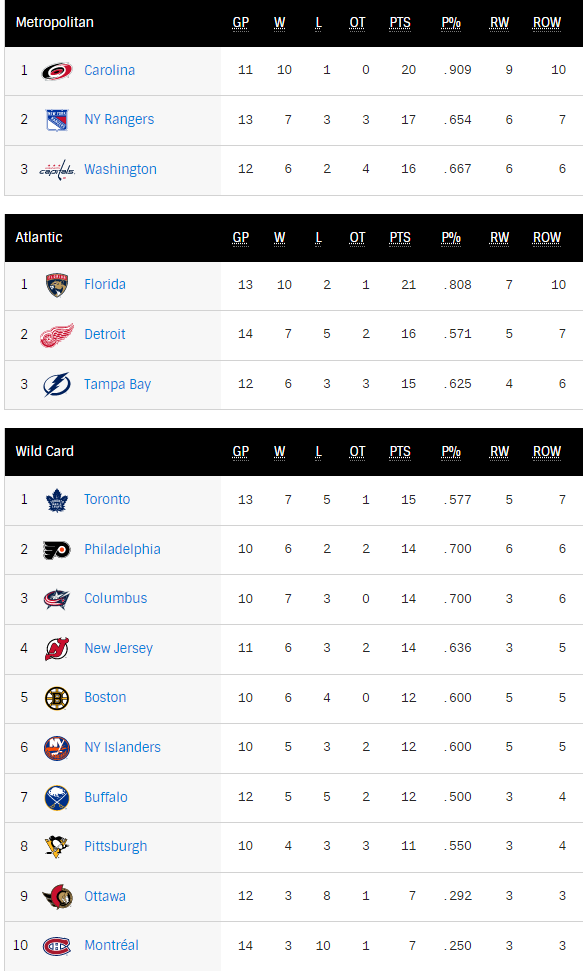Click the Toronto Maple Leafs logo
The width and height of the screenshot is (583, 971).
click(57, 500)
